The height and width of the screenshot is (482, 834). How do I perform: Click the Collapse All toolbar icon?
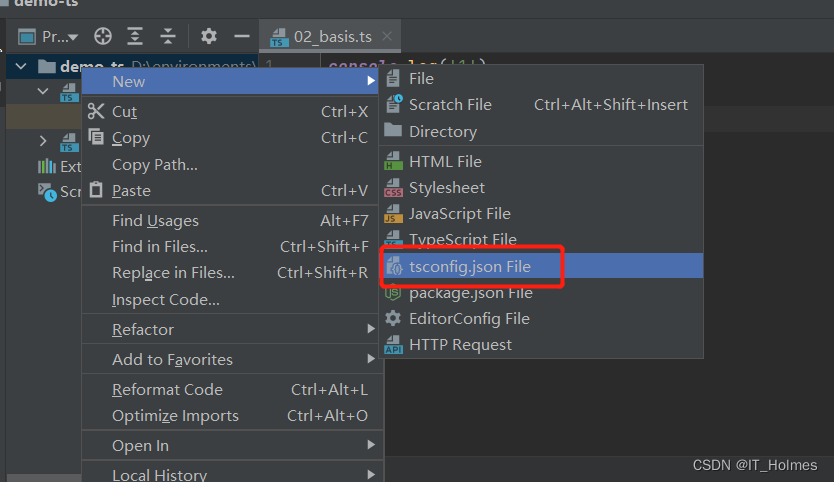(168, 37)
